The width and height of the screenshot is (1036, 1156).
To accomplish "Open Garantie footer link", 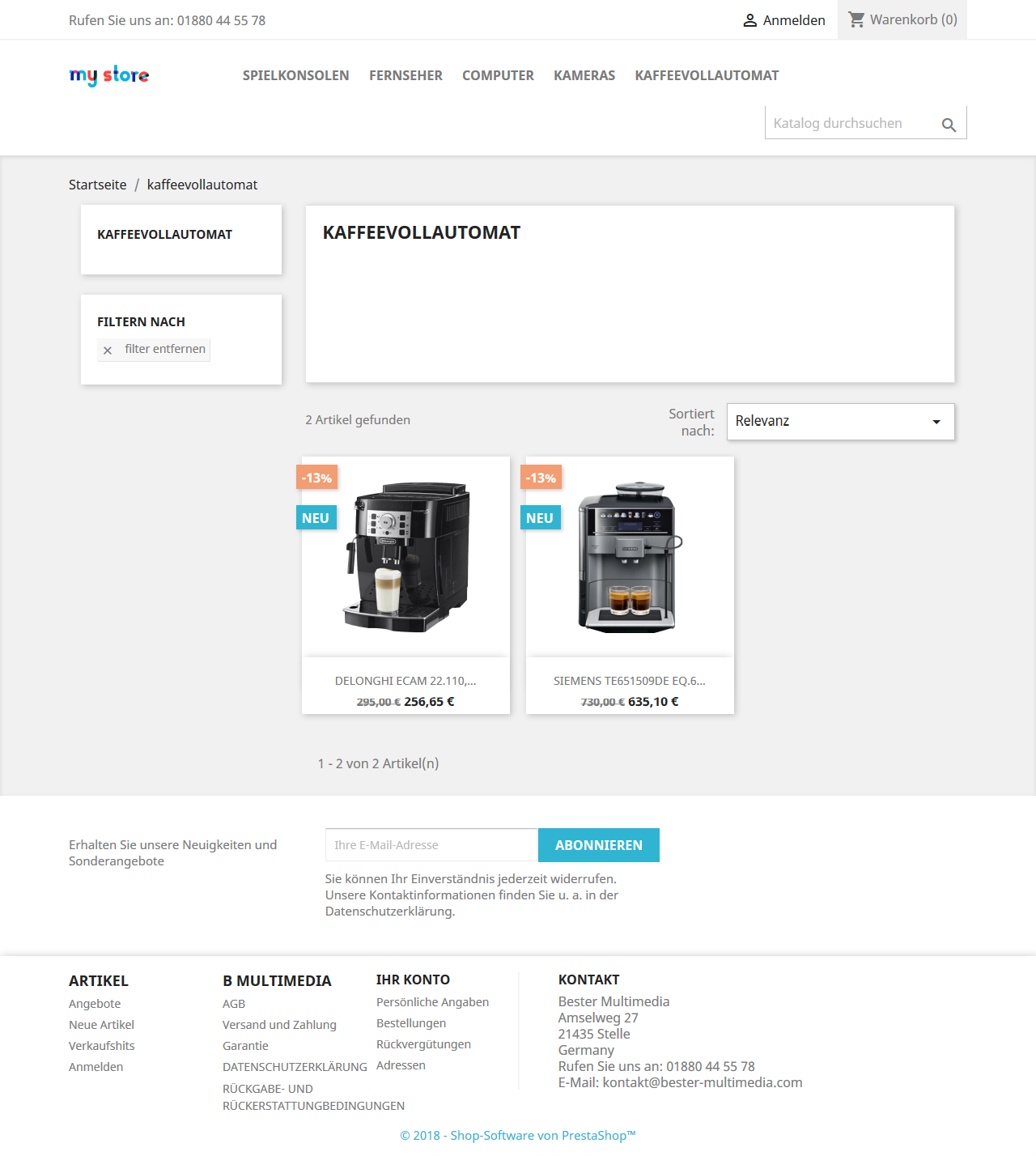I will 245,1046.
